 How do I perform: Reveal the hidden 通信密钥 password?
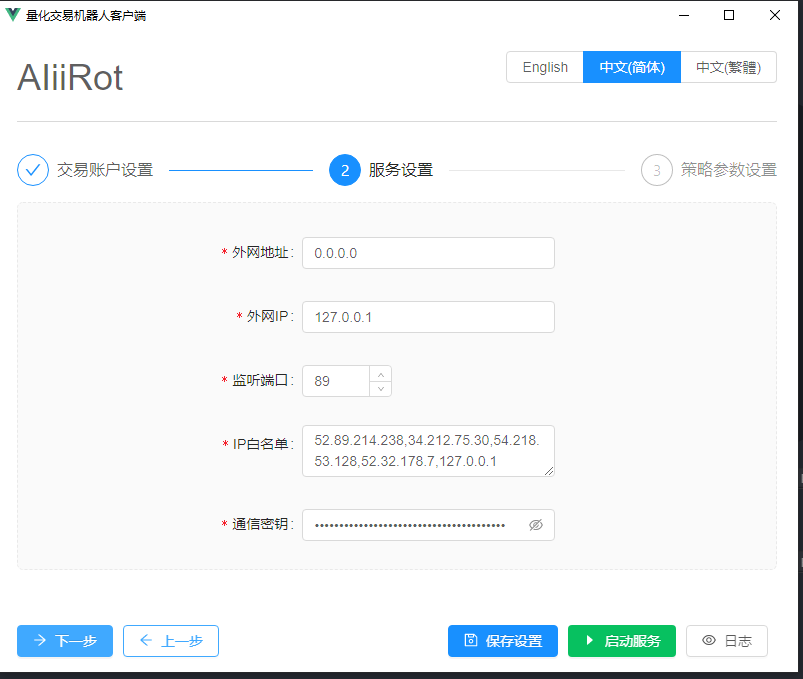pos(536,524)
